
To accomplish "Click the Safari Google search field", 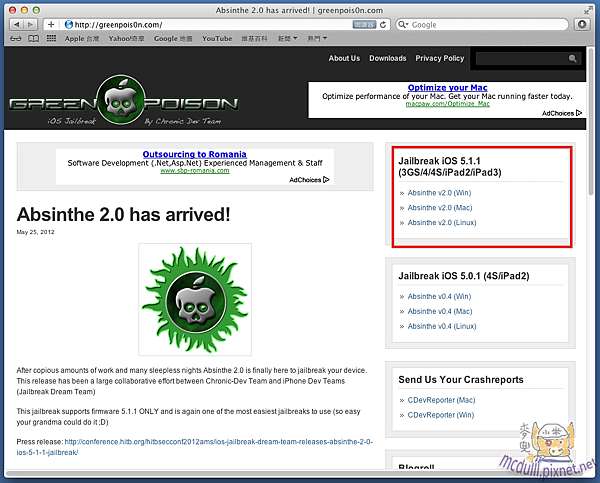I will [482, 24].
